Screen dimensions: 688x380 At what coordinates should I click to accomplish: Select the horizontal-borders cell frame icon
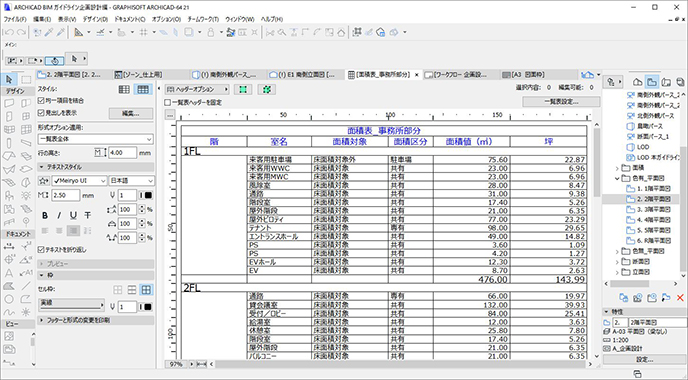tap(132, 290)
